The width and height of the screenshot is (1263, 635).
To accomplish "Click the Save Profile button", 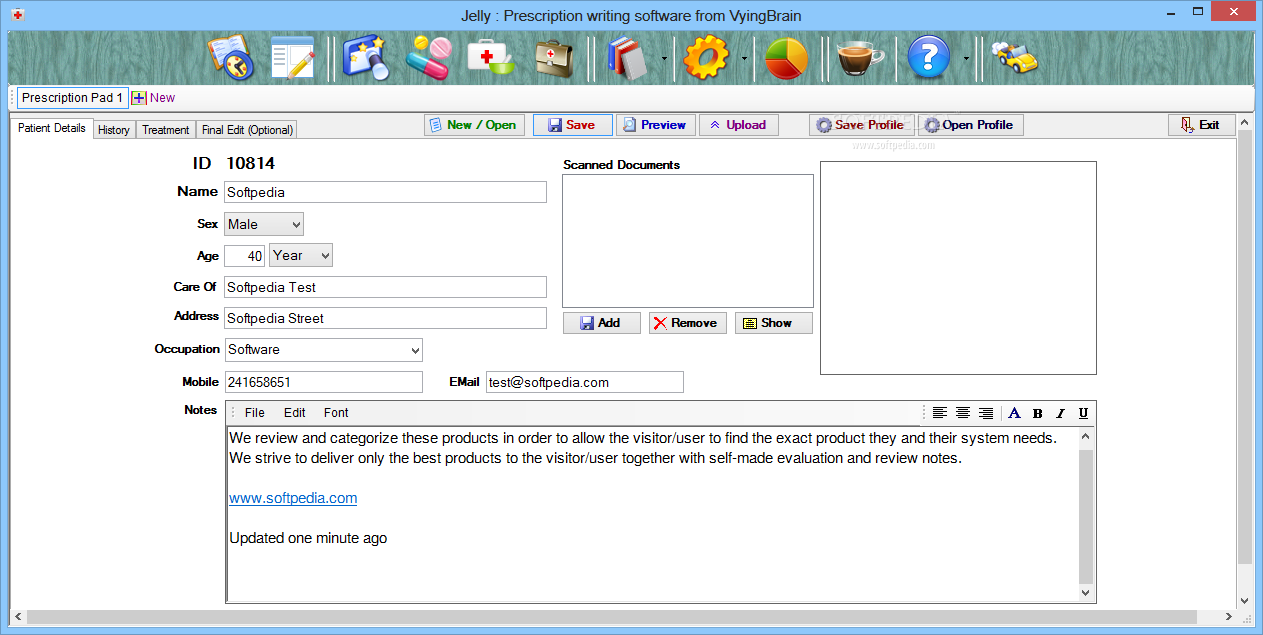I will 862,125.
